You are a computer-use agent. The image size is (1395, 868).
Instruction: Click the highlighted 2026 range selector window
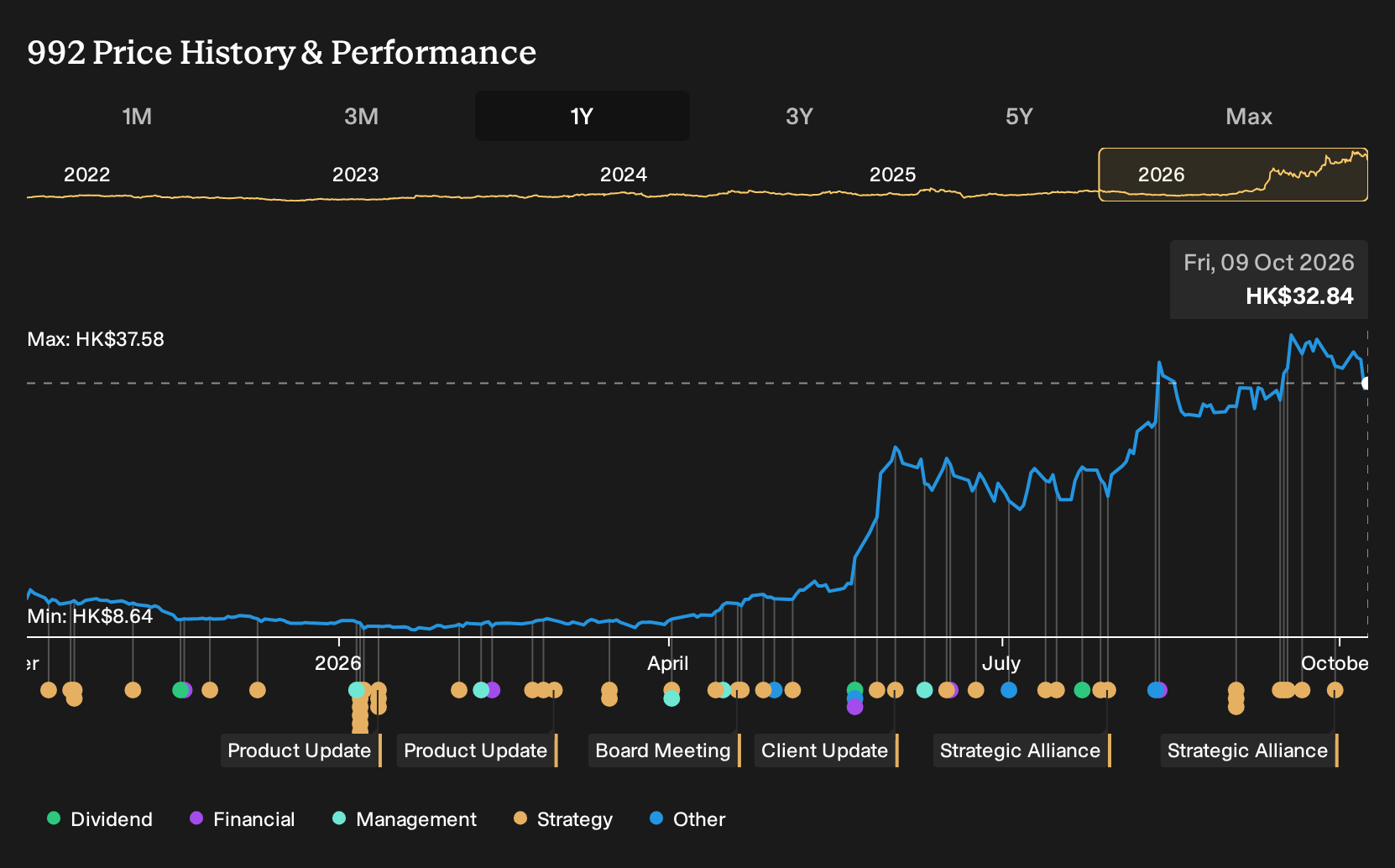(1233, 175)
